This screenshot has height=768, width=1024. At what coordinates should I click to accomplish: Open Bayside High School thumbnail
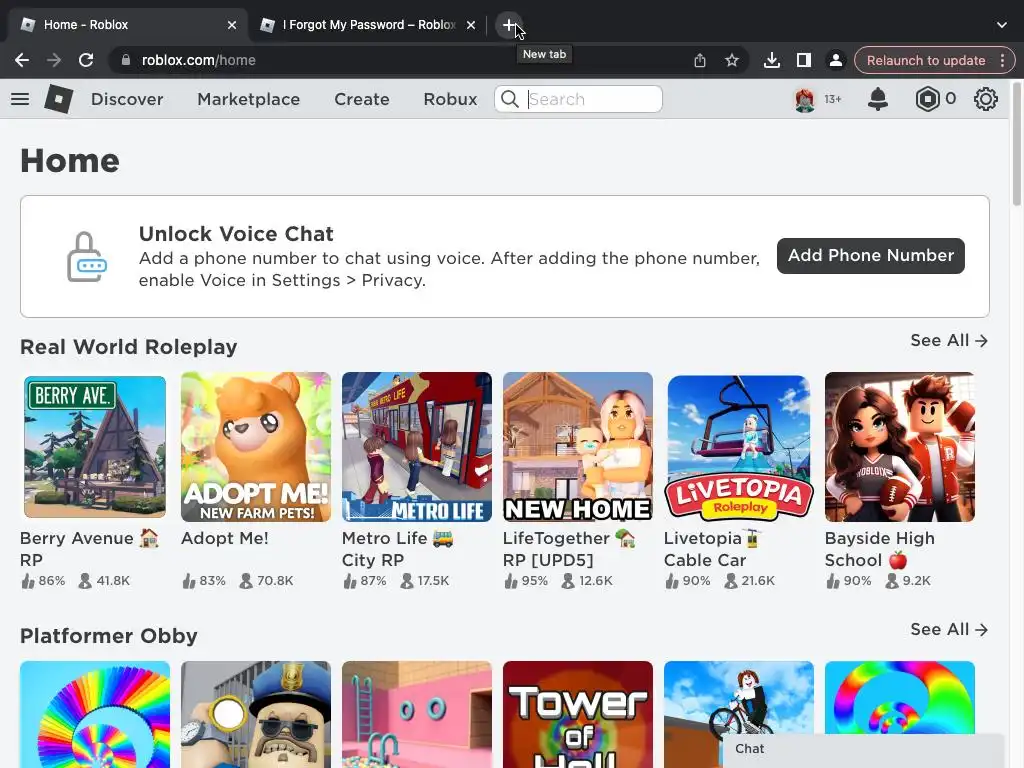tap(900, 447)
